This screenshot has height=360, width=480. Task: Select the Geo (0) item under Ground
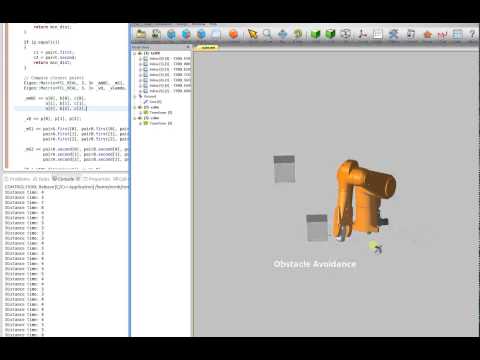click(x=153, y=102)
